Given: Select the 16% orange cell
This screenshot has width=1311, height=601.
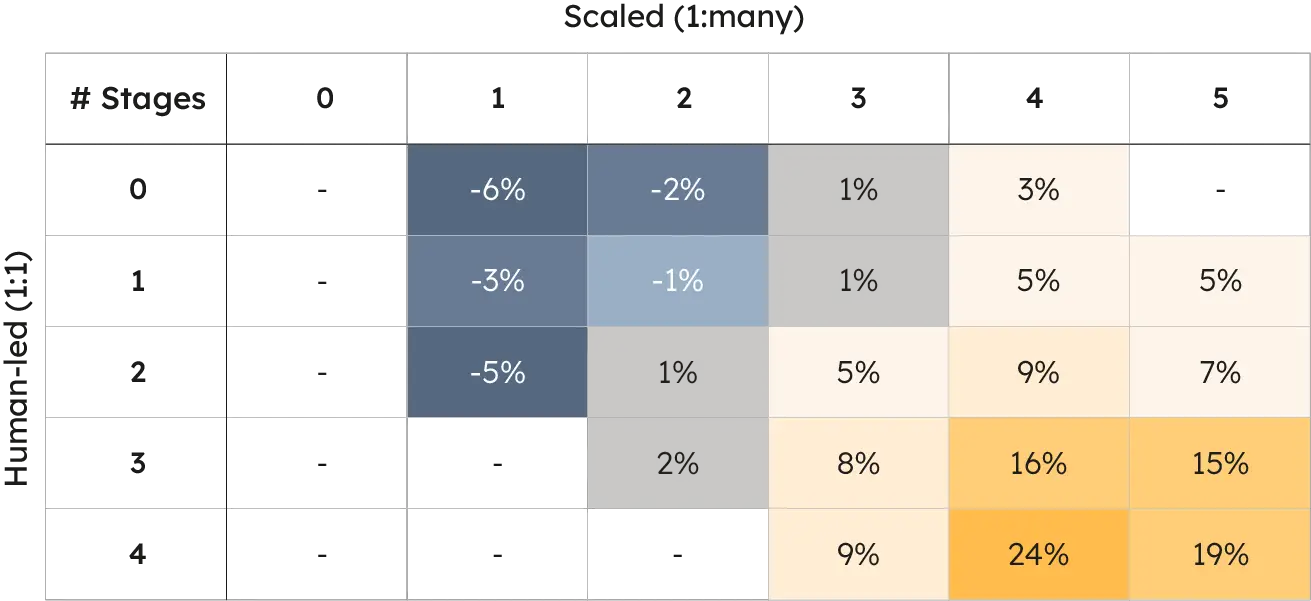Looking at the screenshot, I should click(x=1039, y=463).
